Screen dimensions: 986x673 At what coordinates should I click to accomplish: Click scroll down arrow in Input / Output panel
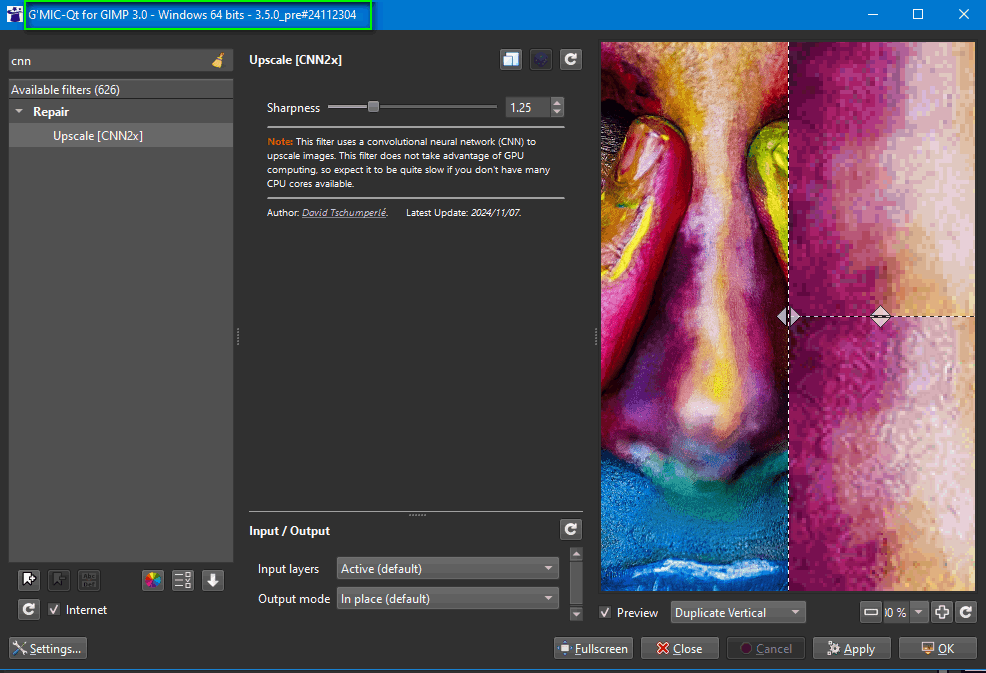coord(576,613)
